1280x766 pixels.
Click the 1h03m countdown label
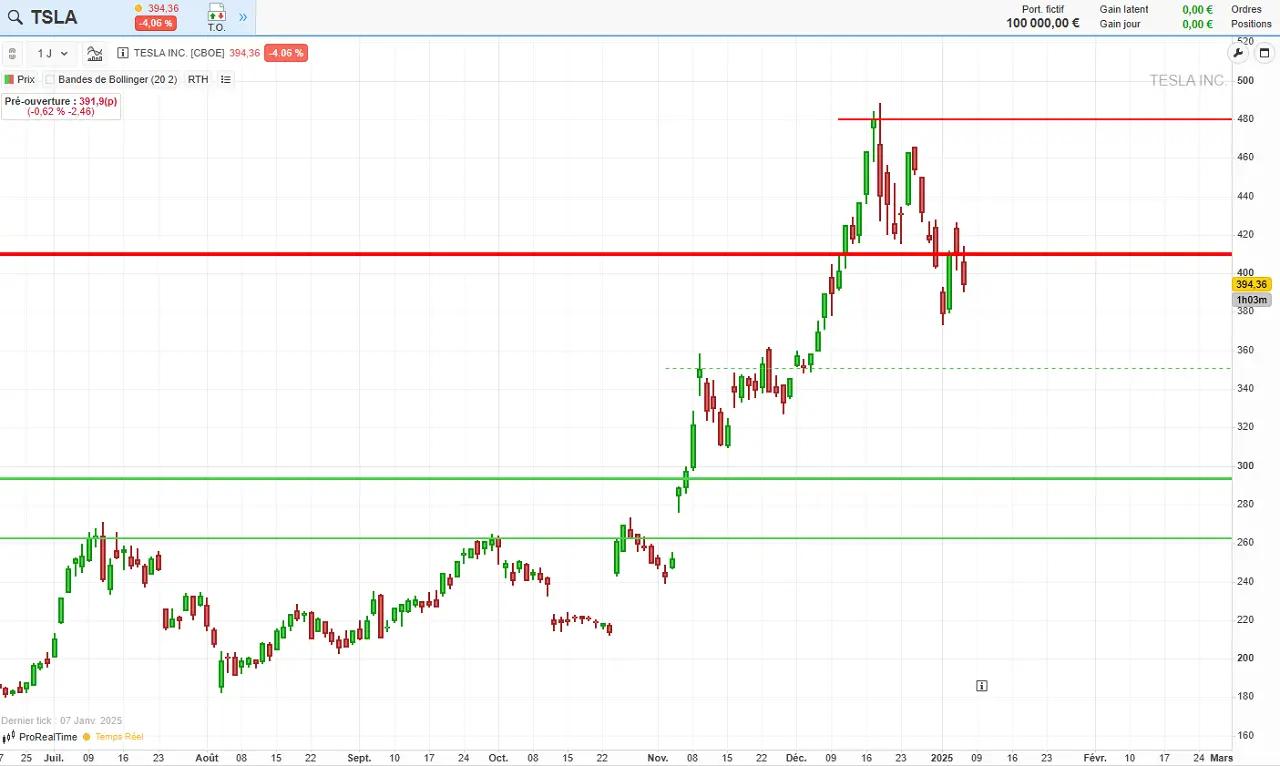[1252, 300]
